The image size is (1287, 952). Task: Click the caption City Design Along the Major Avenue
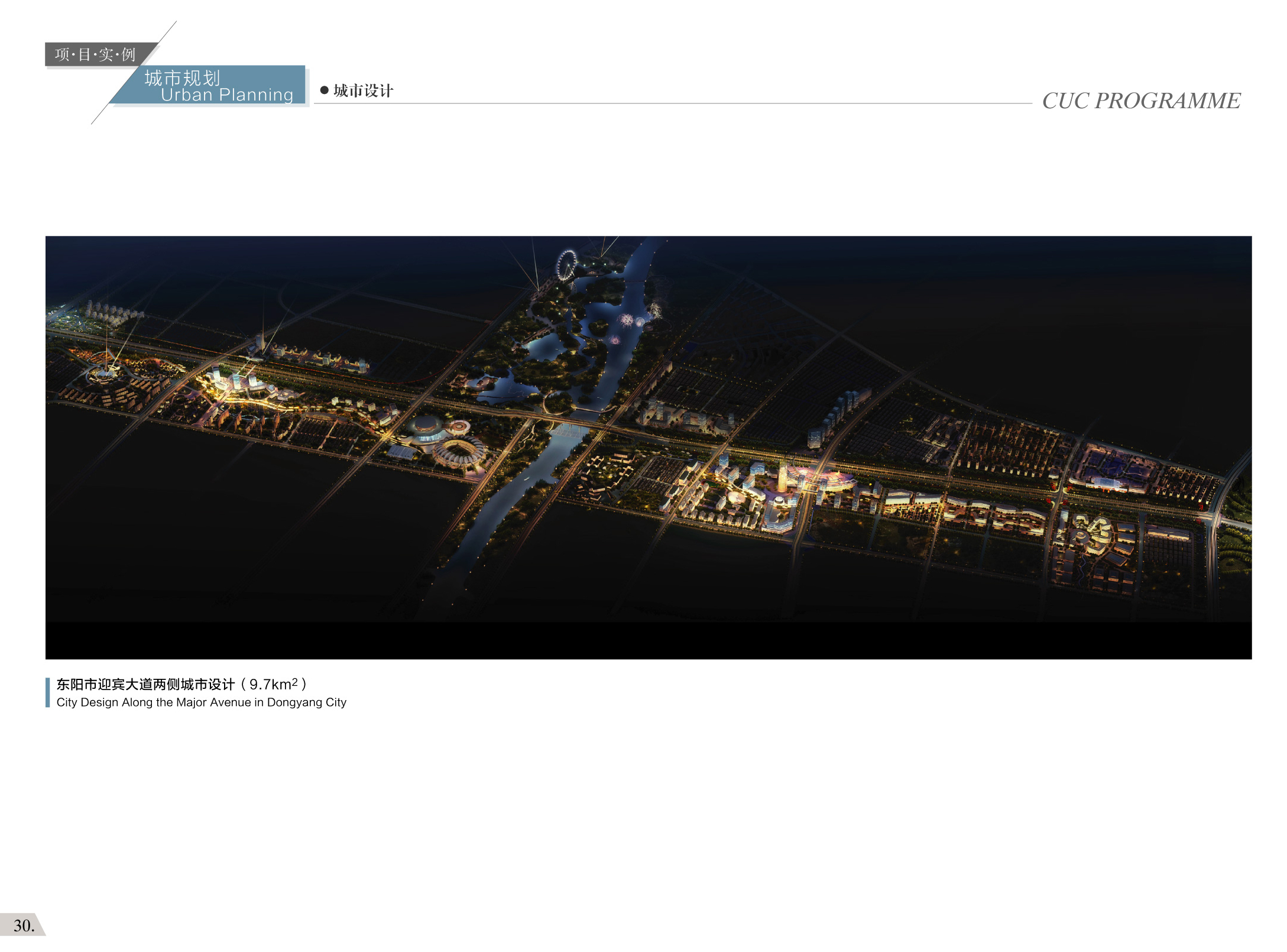201,702
